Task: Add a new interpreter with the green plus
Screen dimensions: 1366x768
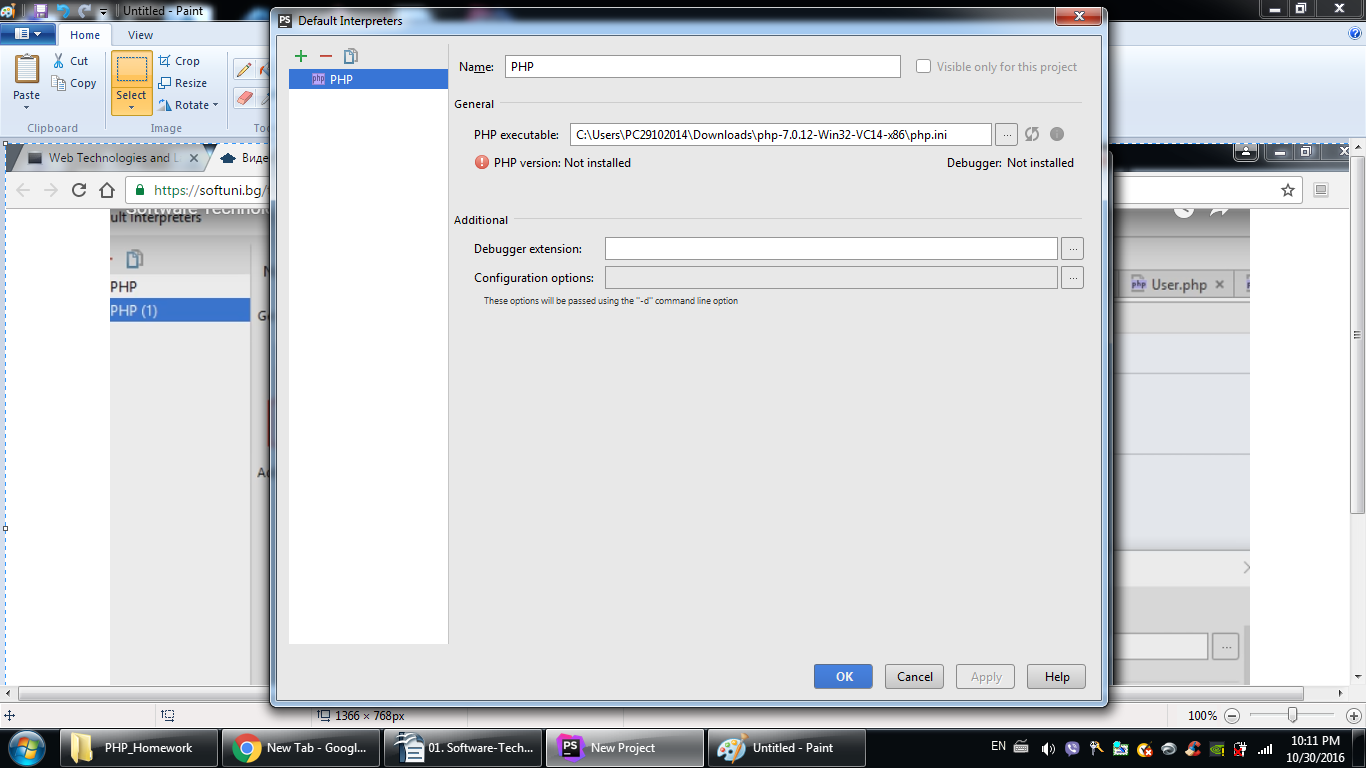Action: tap(301, 56)
